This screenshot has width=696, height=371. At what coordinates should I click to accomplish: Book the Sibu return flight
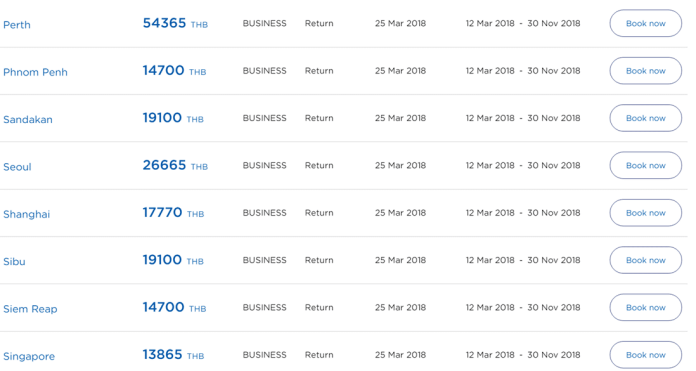(645, 260)
